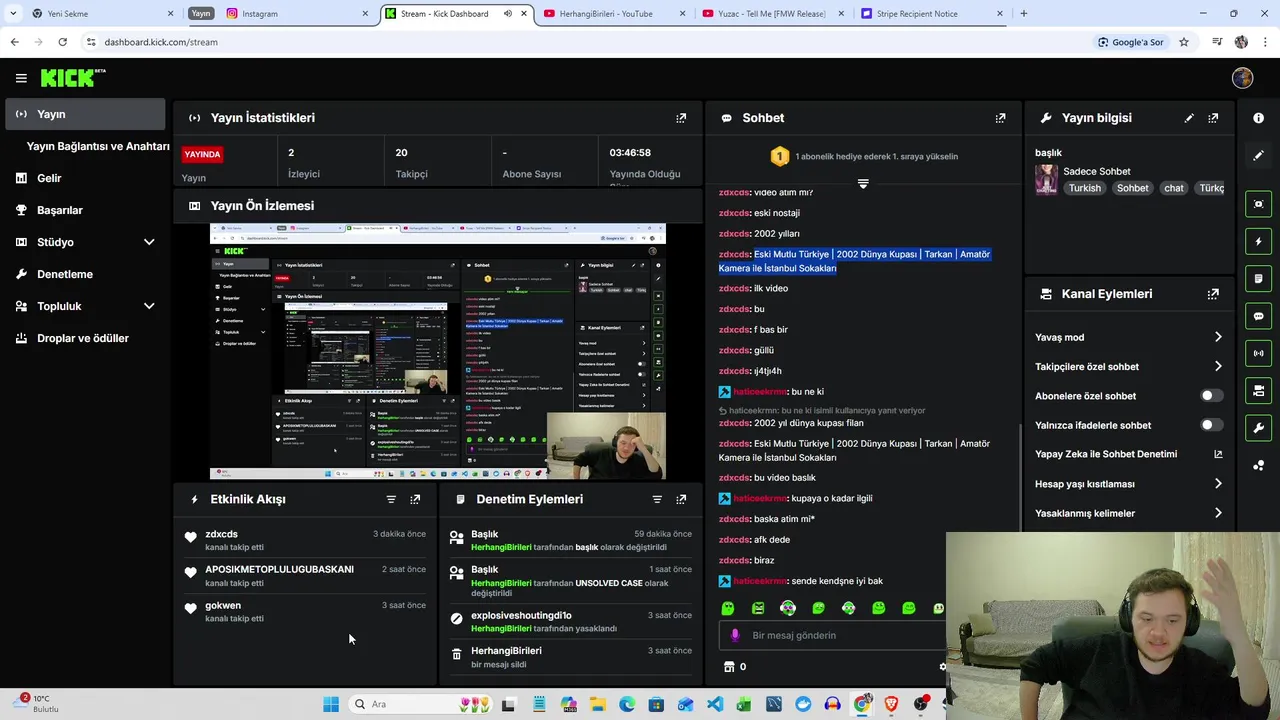This screenshot has height=720, width=1280.
Task: Open Hesap yaşı kısıtlaması settings
Action: pyautogui.click(x=1128, y=484)
